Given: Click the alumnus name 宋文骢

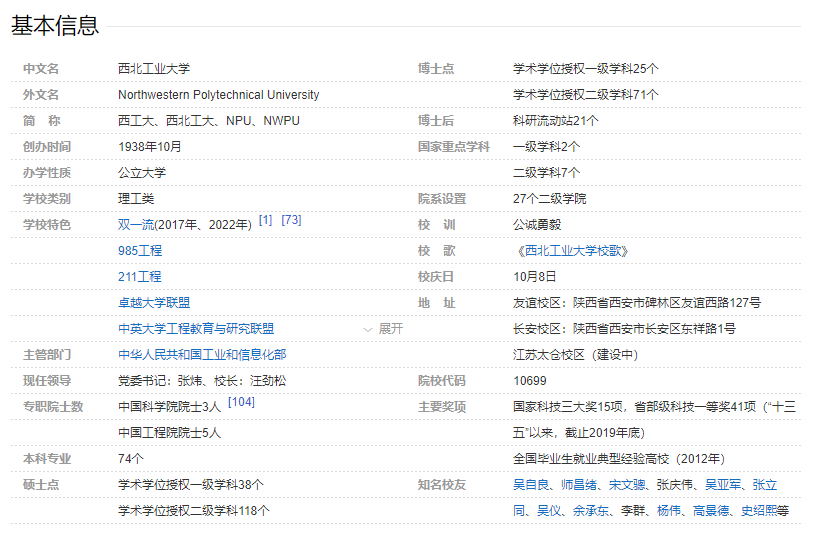Looking at the screenshot, I should point(627,484).
